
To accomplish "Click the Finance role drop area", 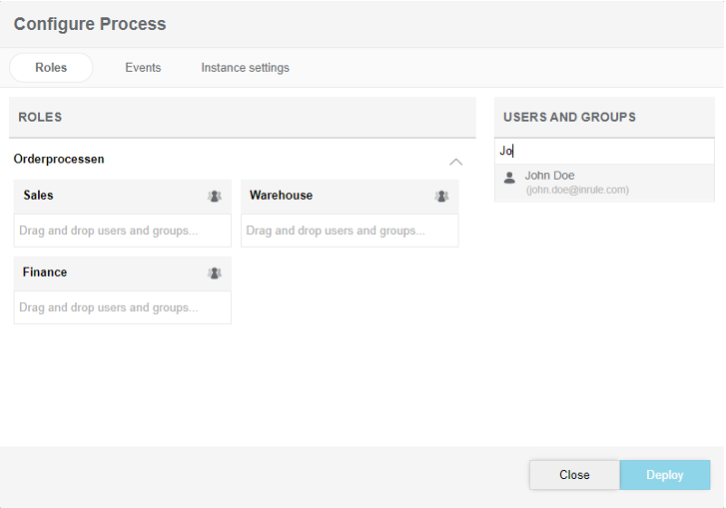I will (122, 308).
